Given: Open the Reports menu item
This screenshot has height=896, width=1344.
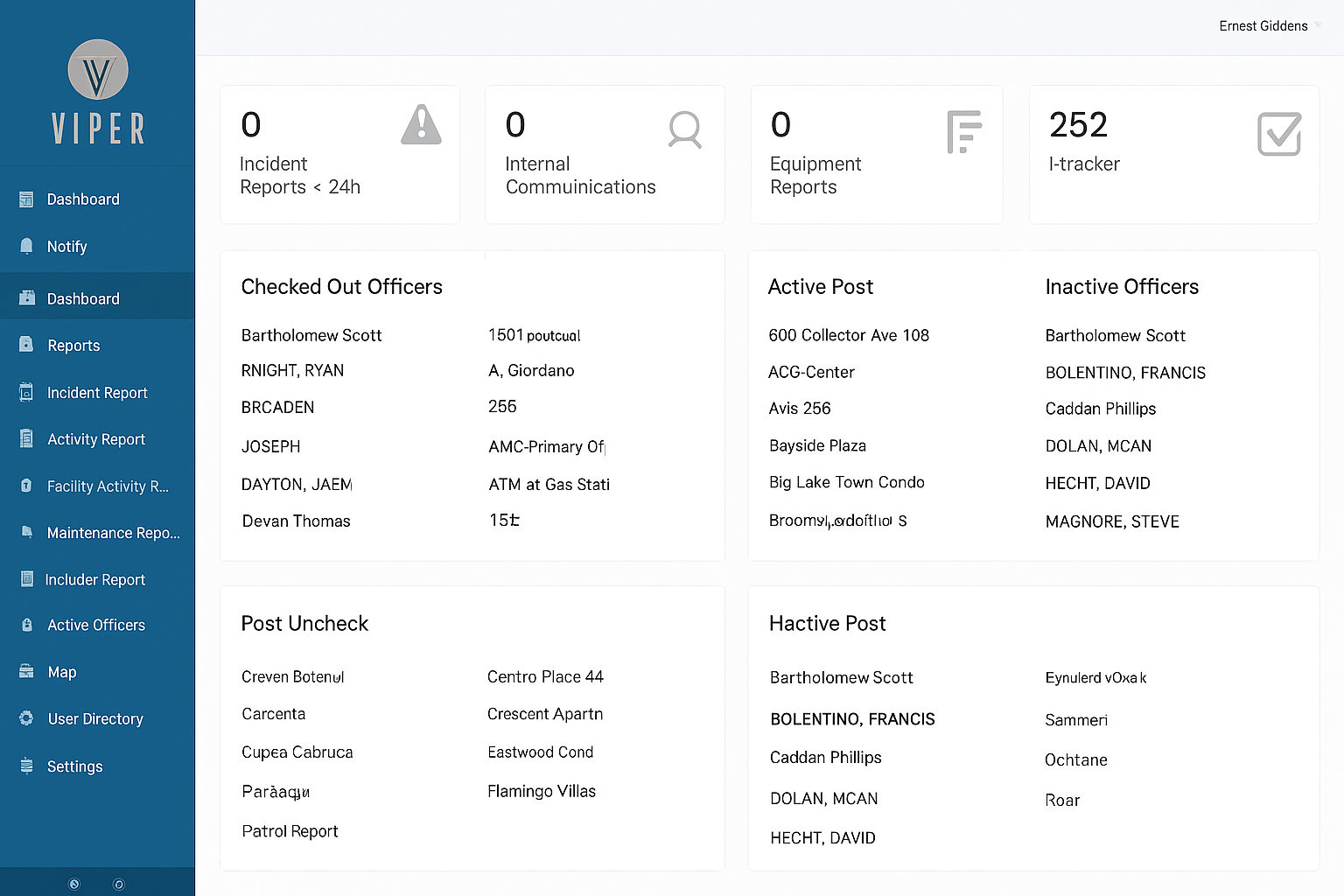Looking at the screenshot, I should 73,346.
